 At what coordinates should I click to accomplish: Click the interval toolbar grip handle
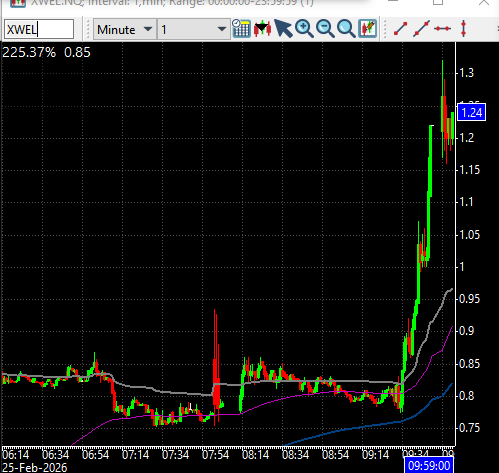[88, 29]
